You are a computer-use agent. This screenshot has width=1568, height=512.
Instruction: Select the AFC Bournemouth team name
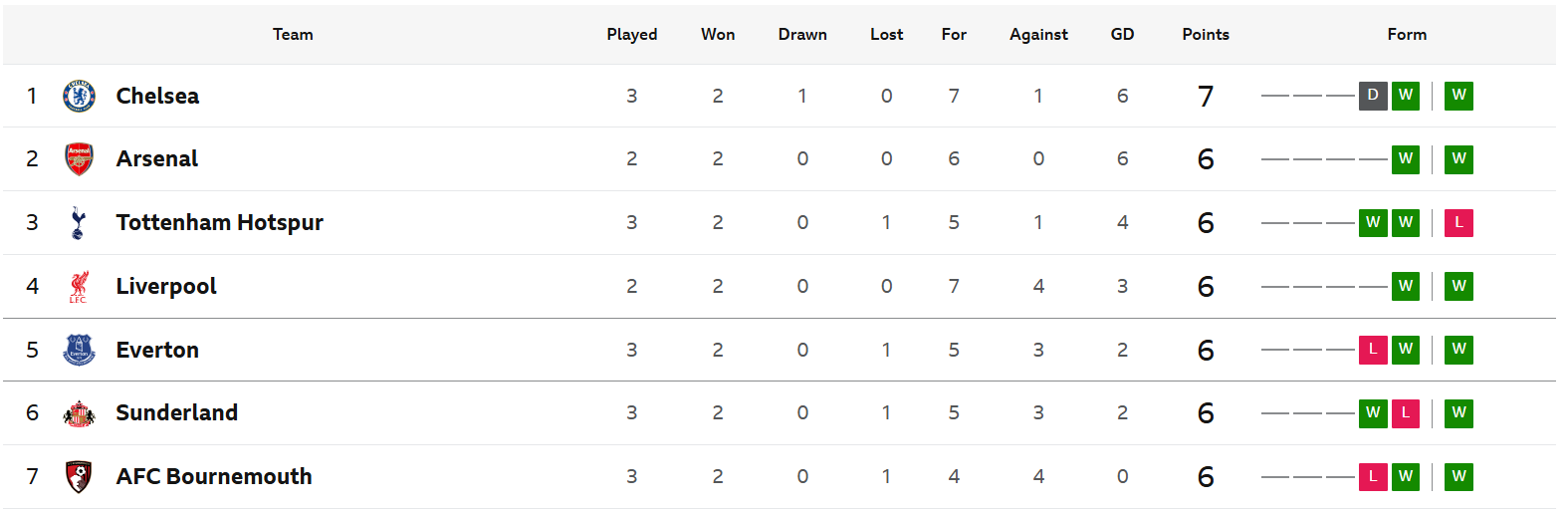(214, 477)
